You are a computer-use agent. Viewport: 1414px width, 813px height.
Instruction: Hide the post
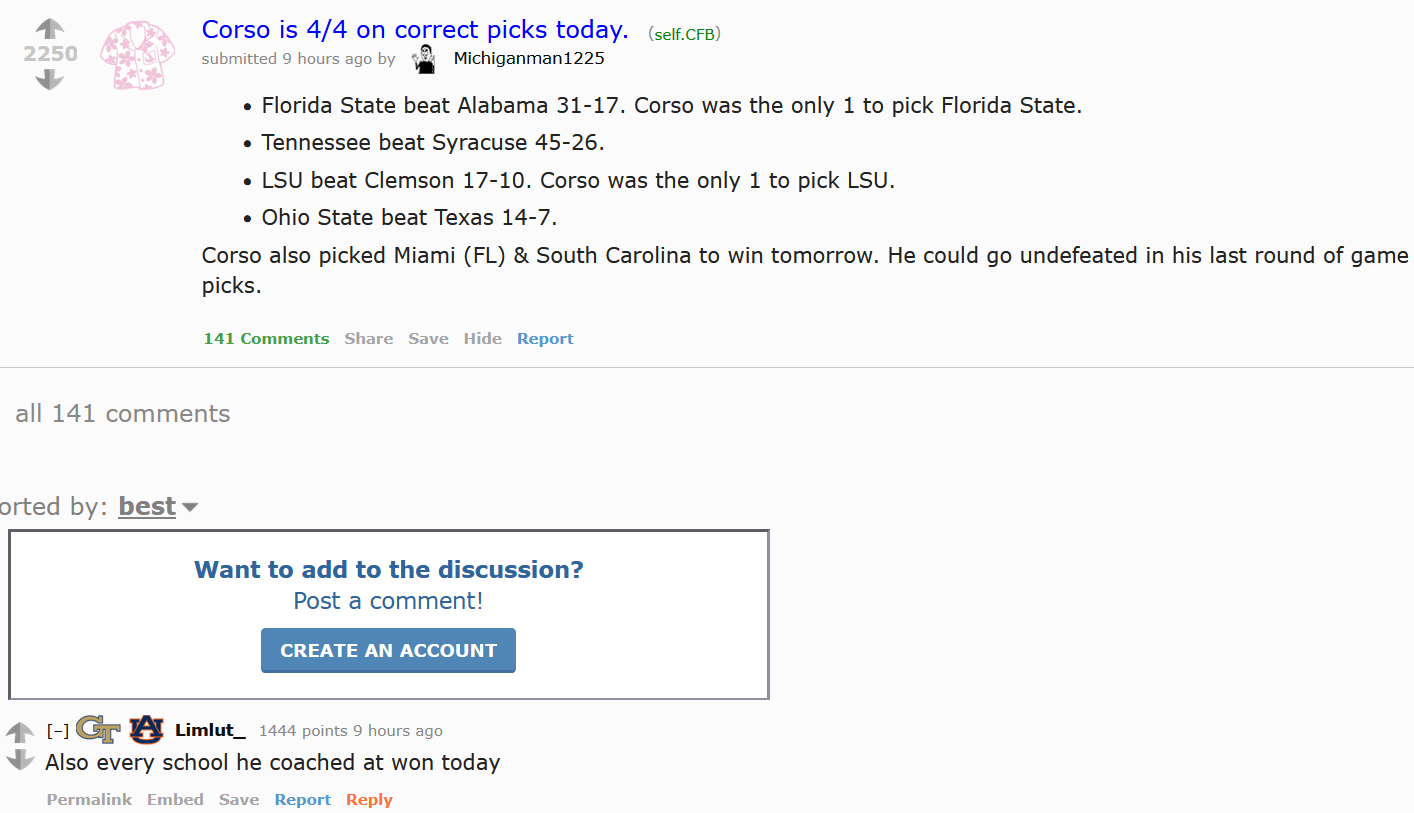coord(483,339)
